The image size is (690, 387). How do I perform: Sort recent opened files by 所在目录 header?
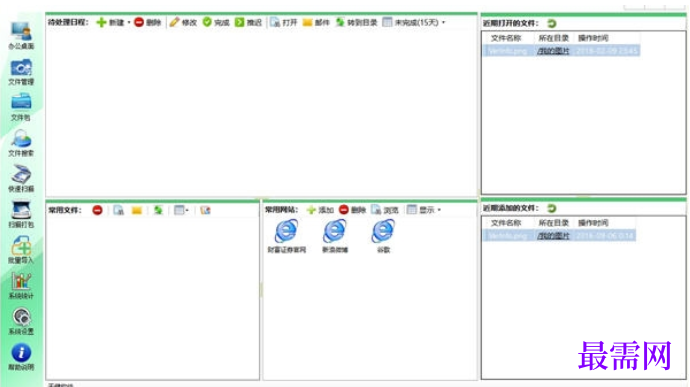pos(554,38)
